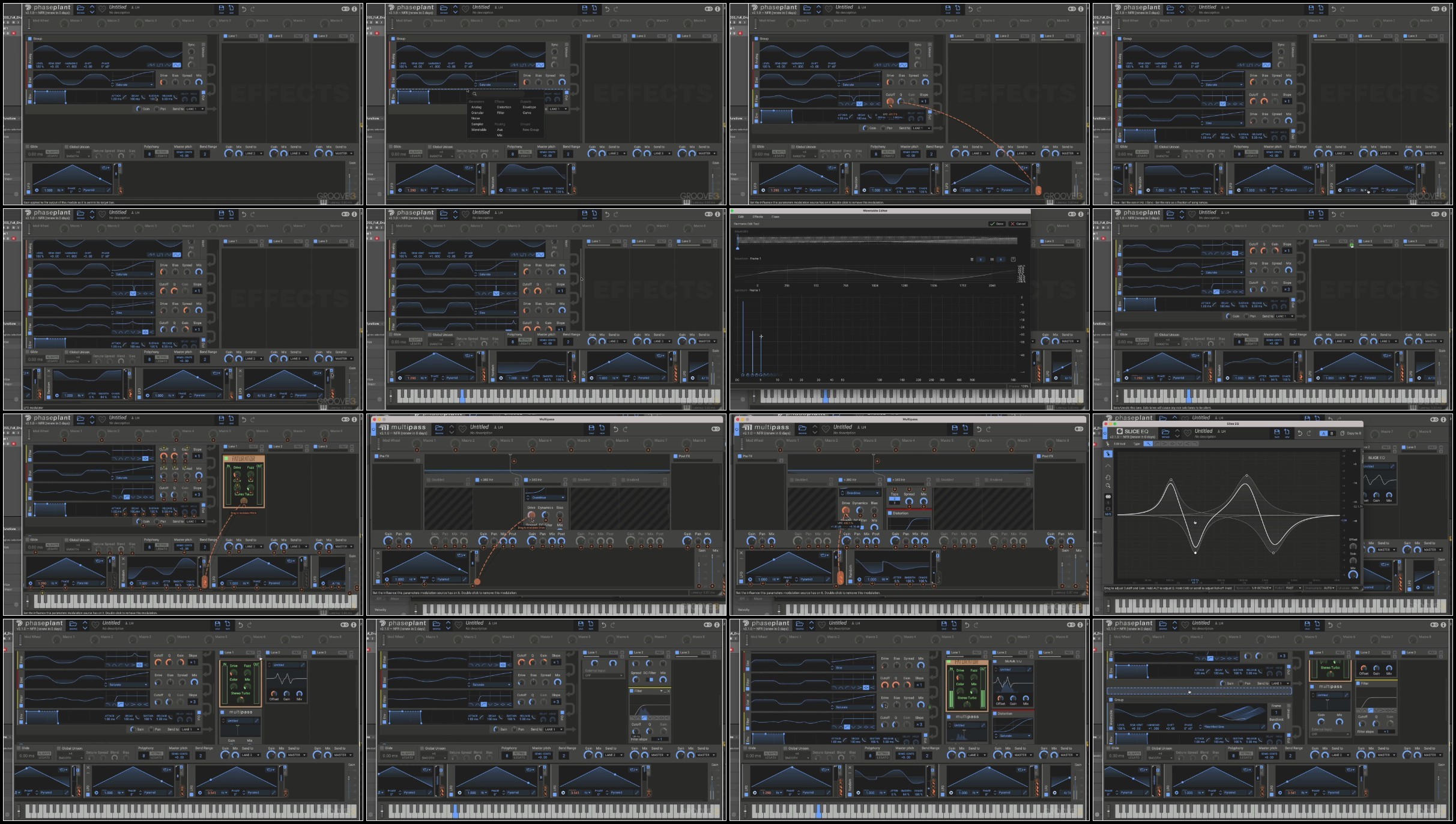The height and width of the screenshot is (824, 1456).
Task: Open the Slice EQ preset browser folder icon
Action: (1165, 433)
